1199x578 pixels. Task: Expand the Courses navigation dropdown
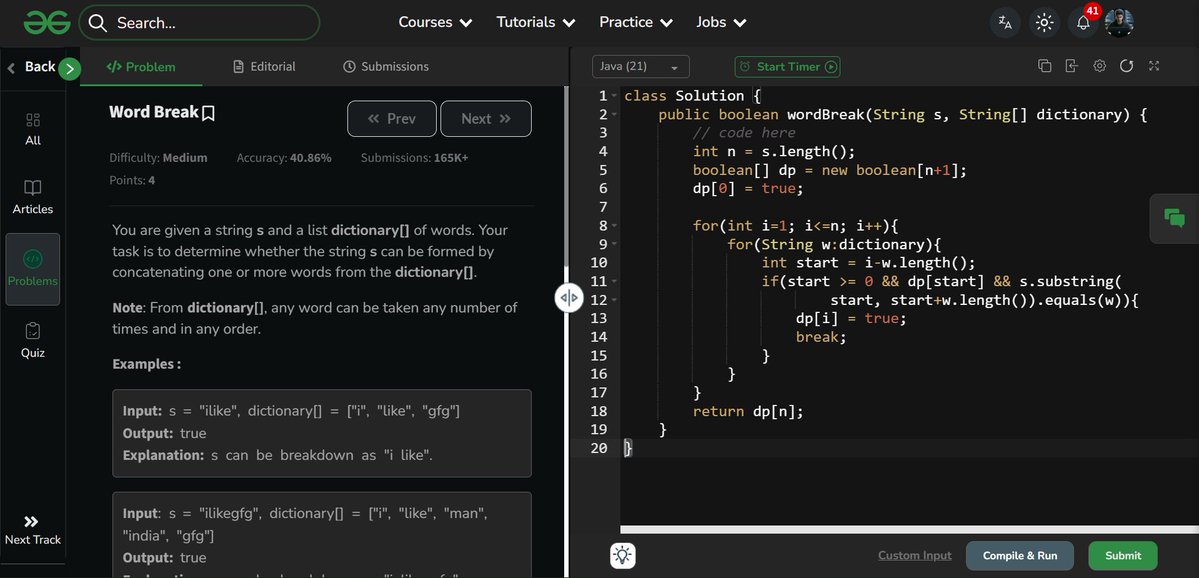[x=434, y=21]
